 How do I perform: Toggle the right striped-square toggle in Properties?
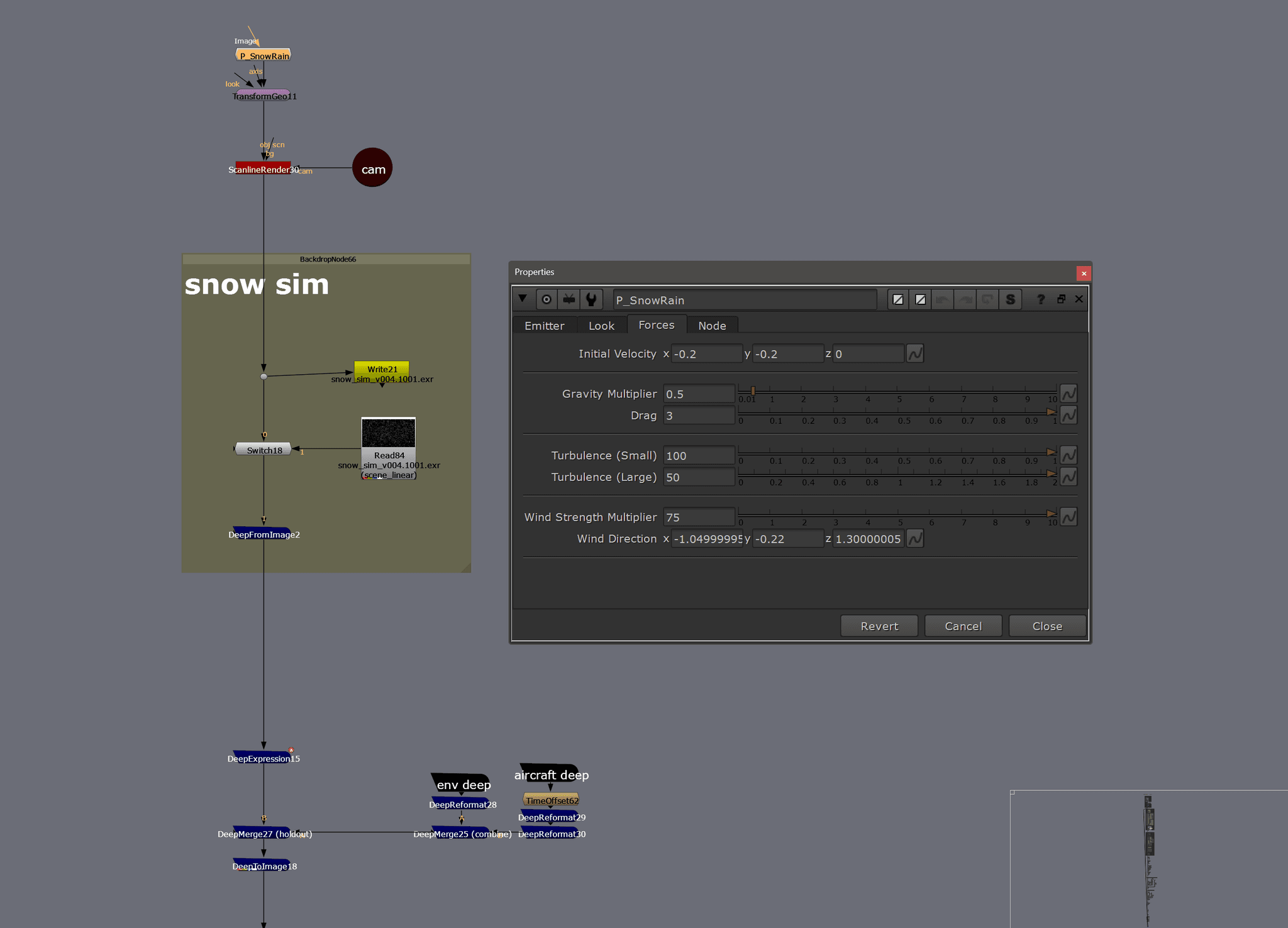(920, 299)
